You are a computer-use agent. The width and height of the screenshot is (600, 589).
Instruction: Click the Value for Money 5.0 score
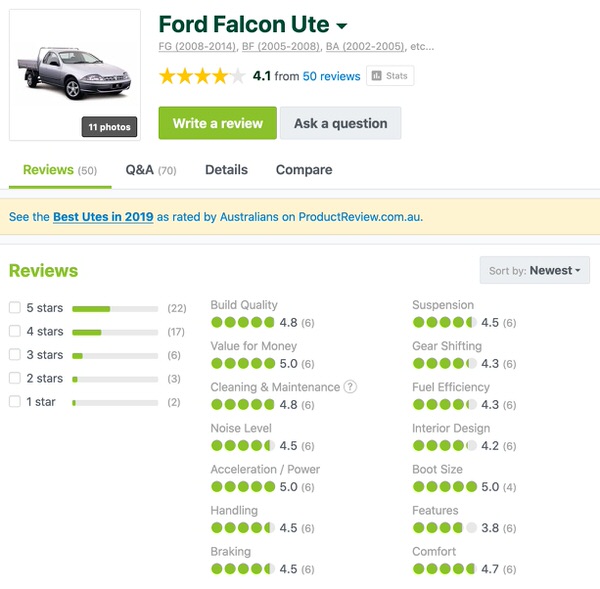(289, 363)
